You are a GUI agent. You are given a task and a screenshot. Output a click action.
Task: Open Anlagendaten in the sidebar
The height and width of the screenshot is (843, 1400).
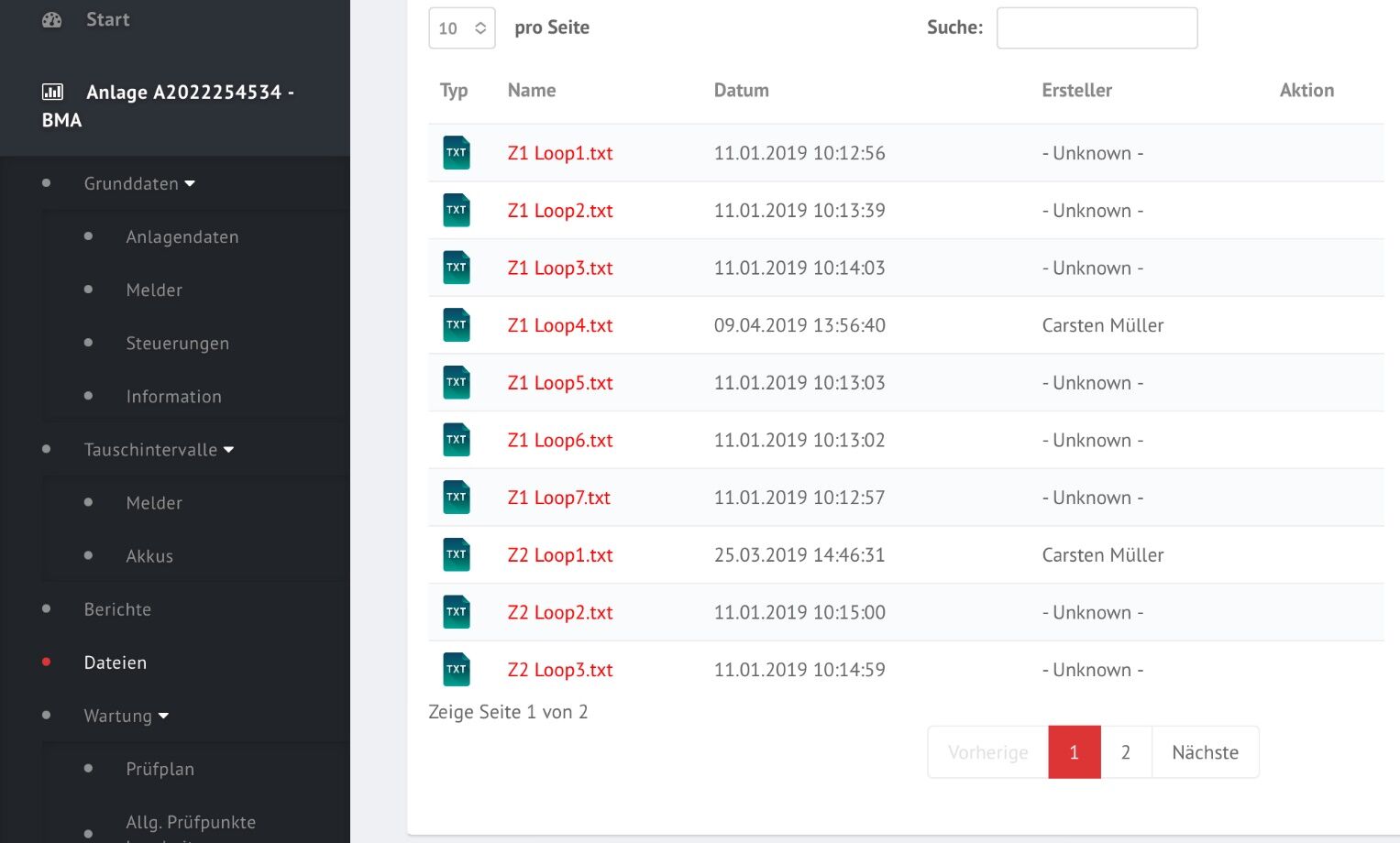[182, 236]
